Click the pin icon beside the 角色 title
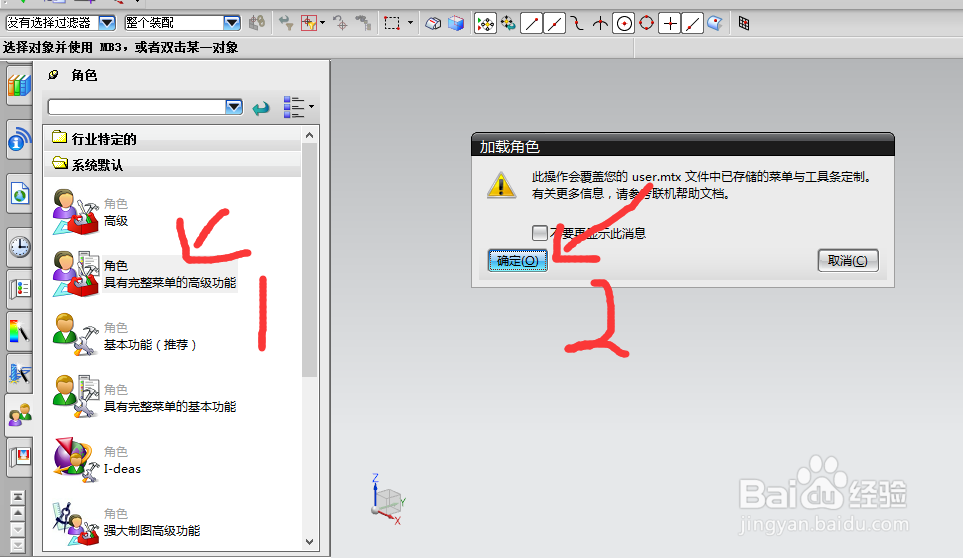The width and height of the screenshot is (963, 558). click(53, 75)
